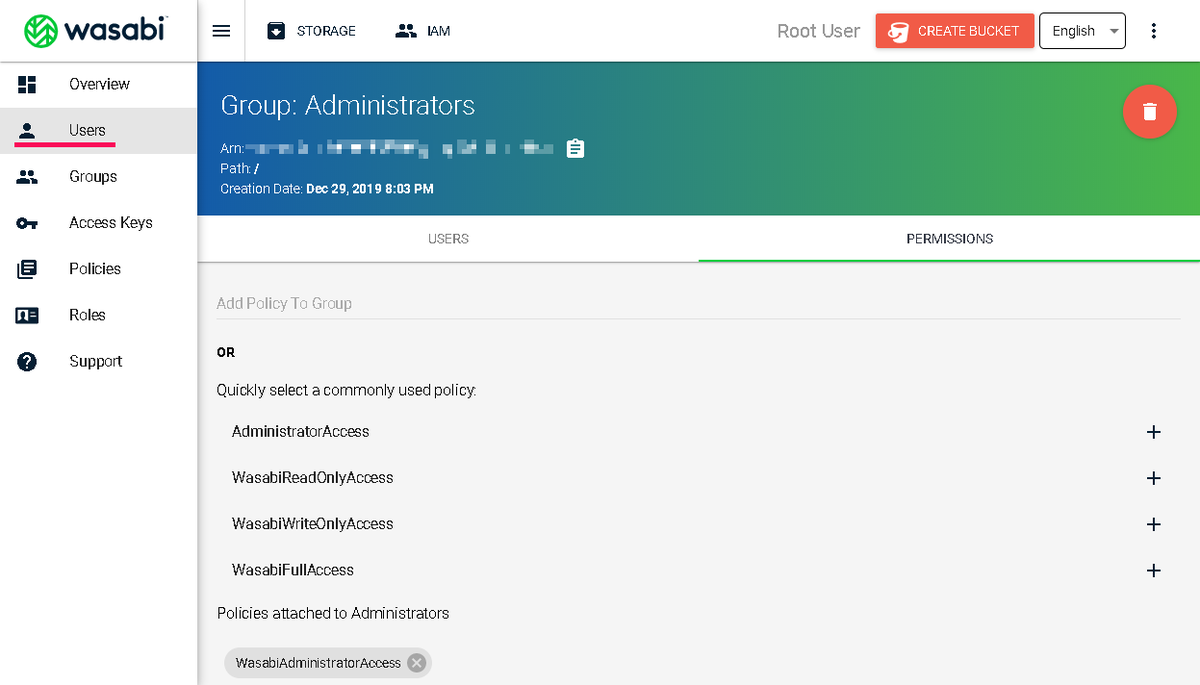Click the Users person icon
1200x685 pixels.
[27, 130]
